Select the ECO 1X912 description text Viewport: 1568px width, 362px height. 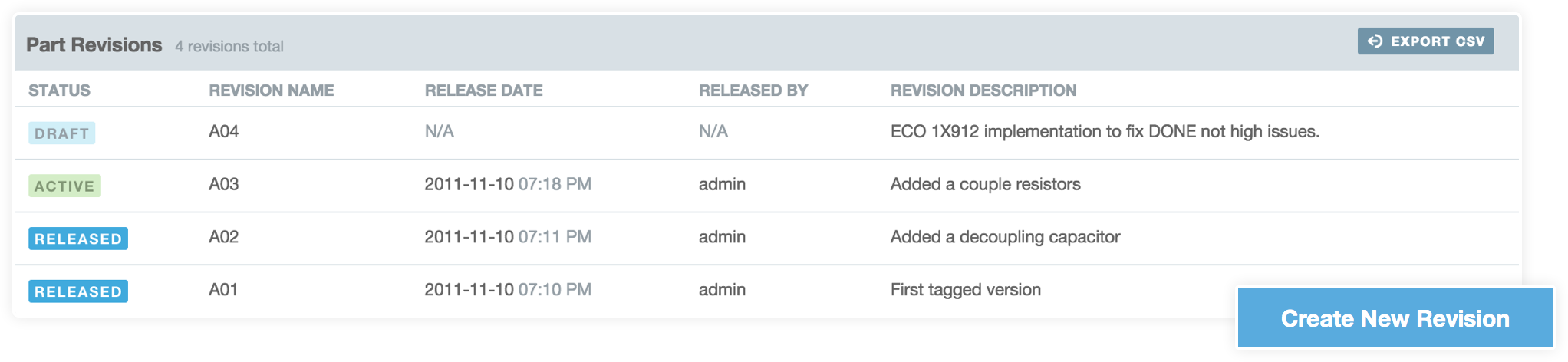(1105, 132)
